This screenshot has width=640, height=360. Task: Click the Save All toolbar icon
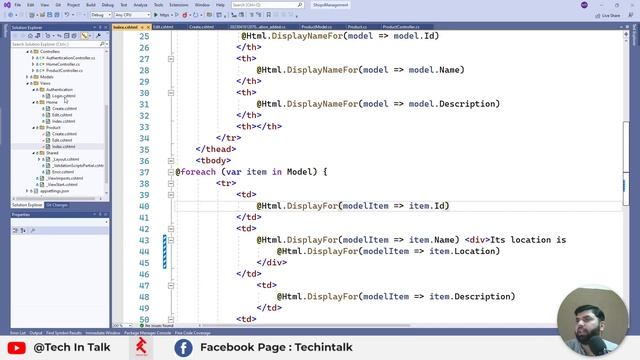(57, 15)
